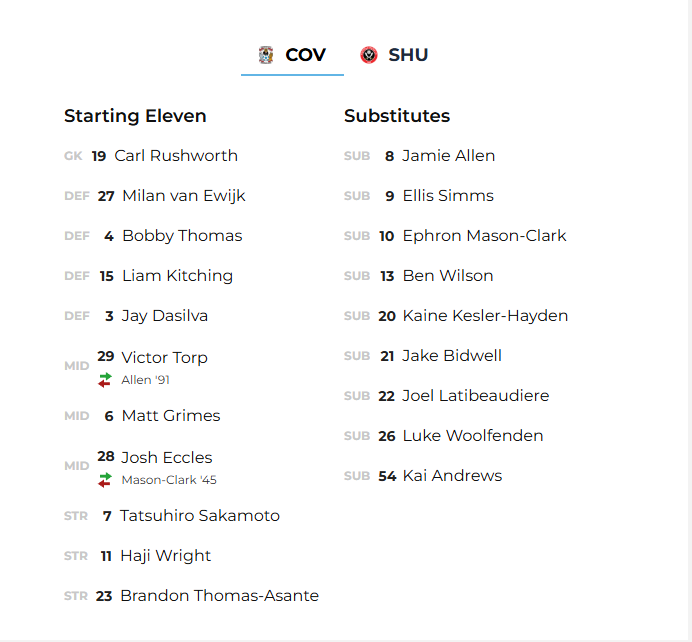
Task: Click Brandon Thomas-Asante's name
Action: (x=219, y=596)
